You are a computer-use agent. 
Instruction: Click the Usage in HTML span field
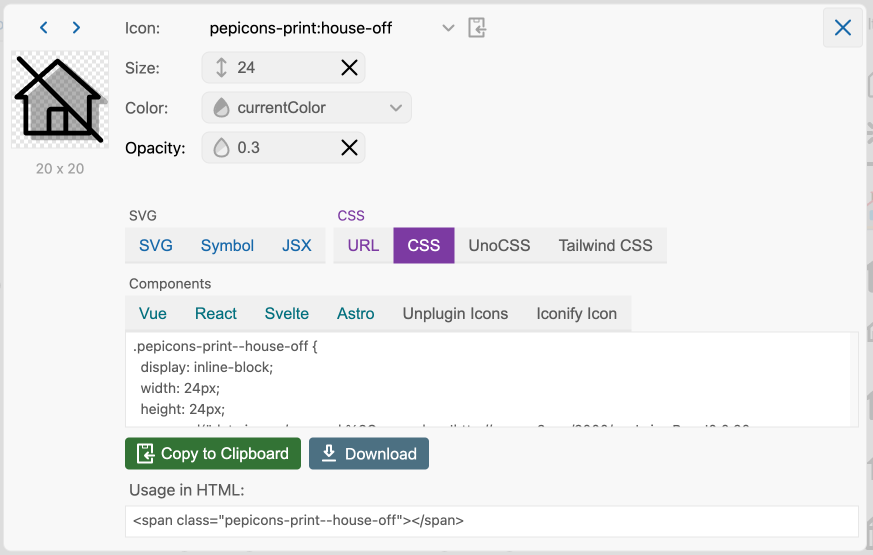coord(491,521)
